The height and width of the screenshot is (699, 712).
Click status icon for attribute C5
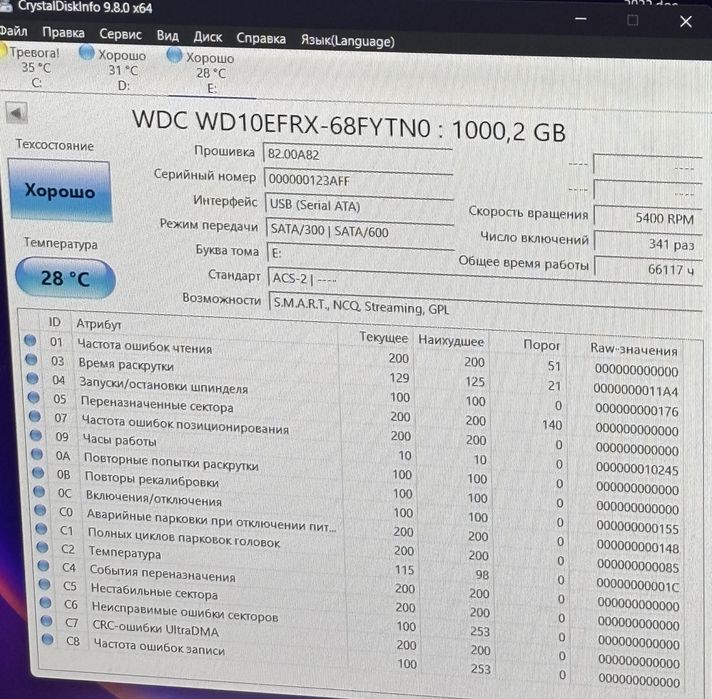click(44, 584)
